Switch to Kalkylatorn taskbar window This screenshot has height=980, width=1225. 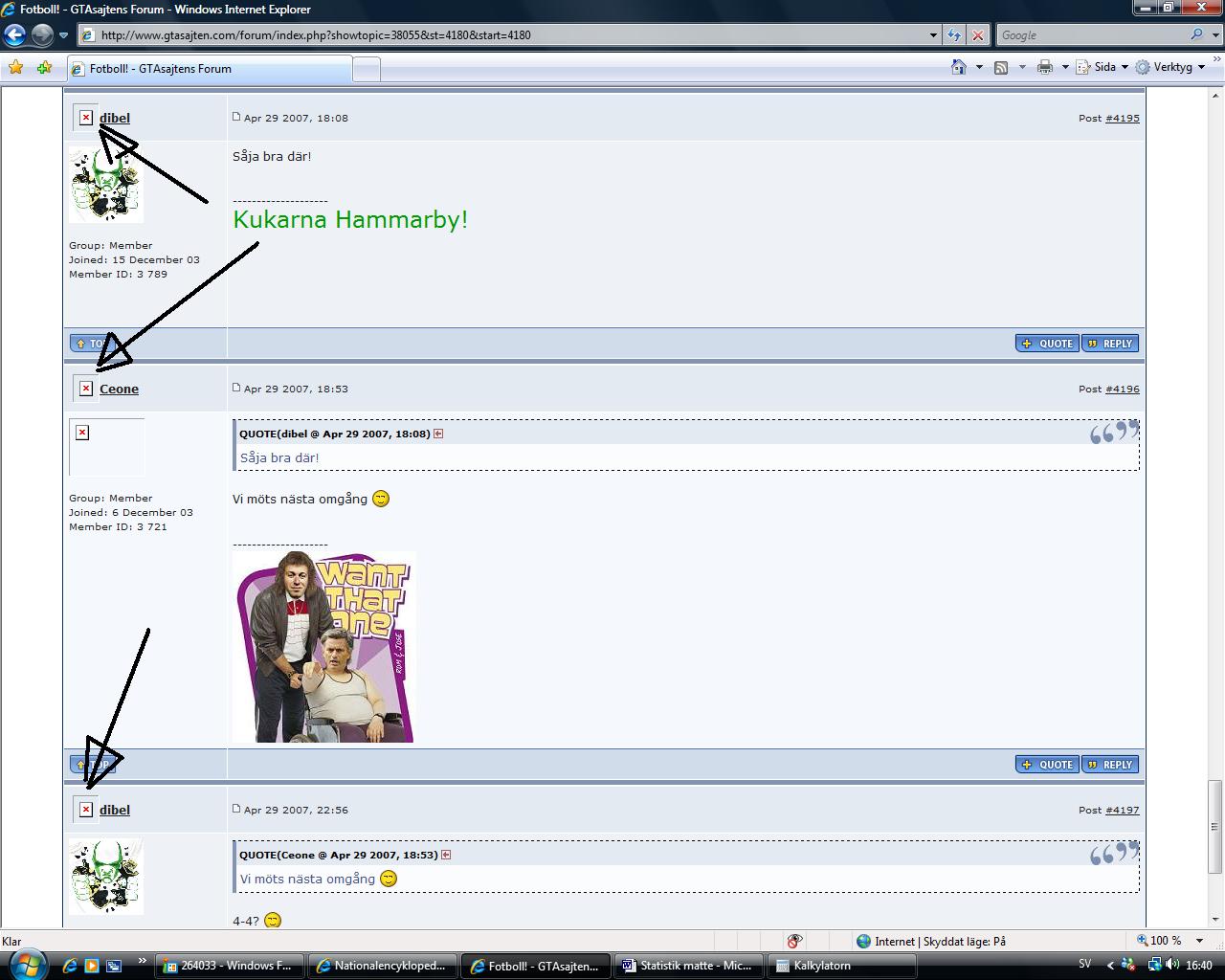pyautogui.click(x=842, y=966)
